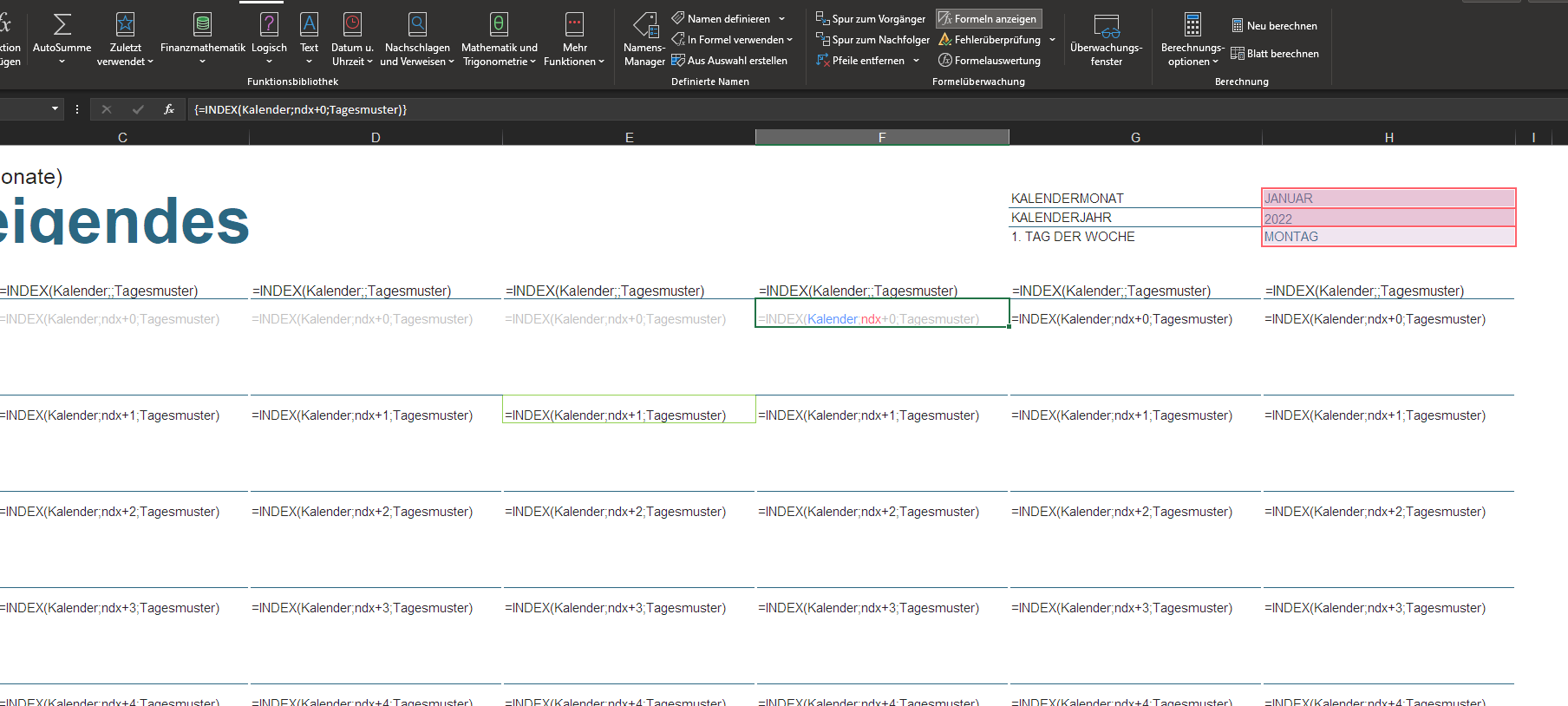Toggle Formeln anzeigen off

(x=989, y=18)
